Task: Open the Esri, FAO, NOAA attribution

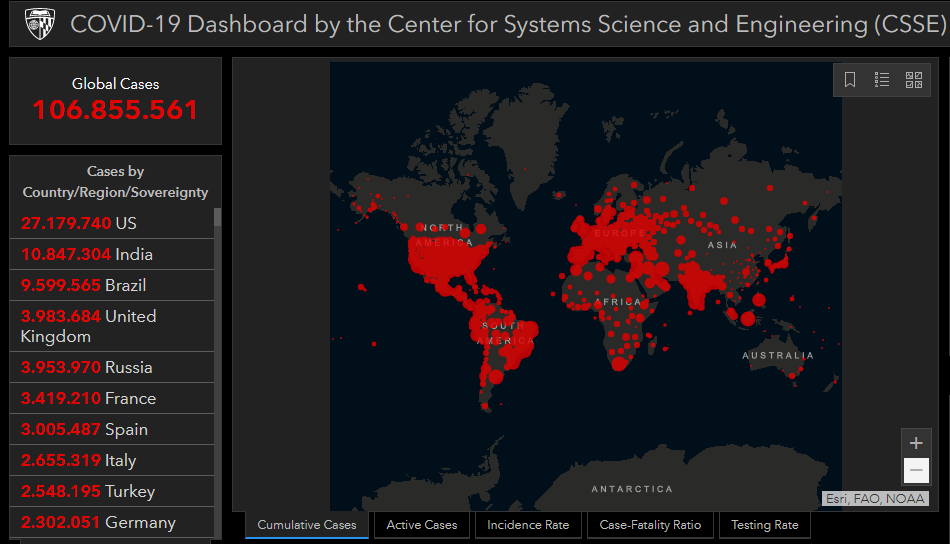Action: 875,499
